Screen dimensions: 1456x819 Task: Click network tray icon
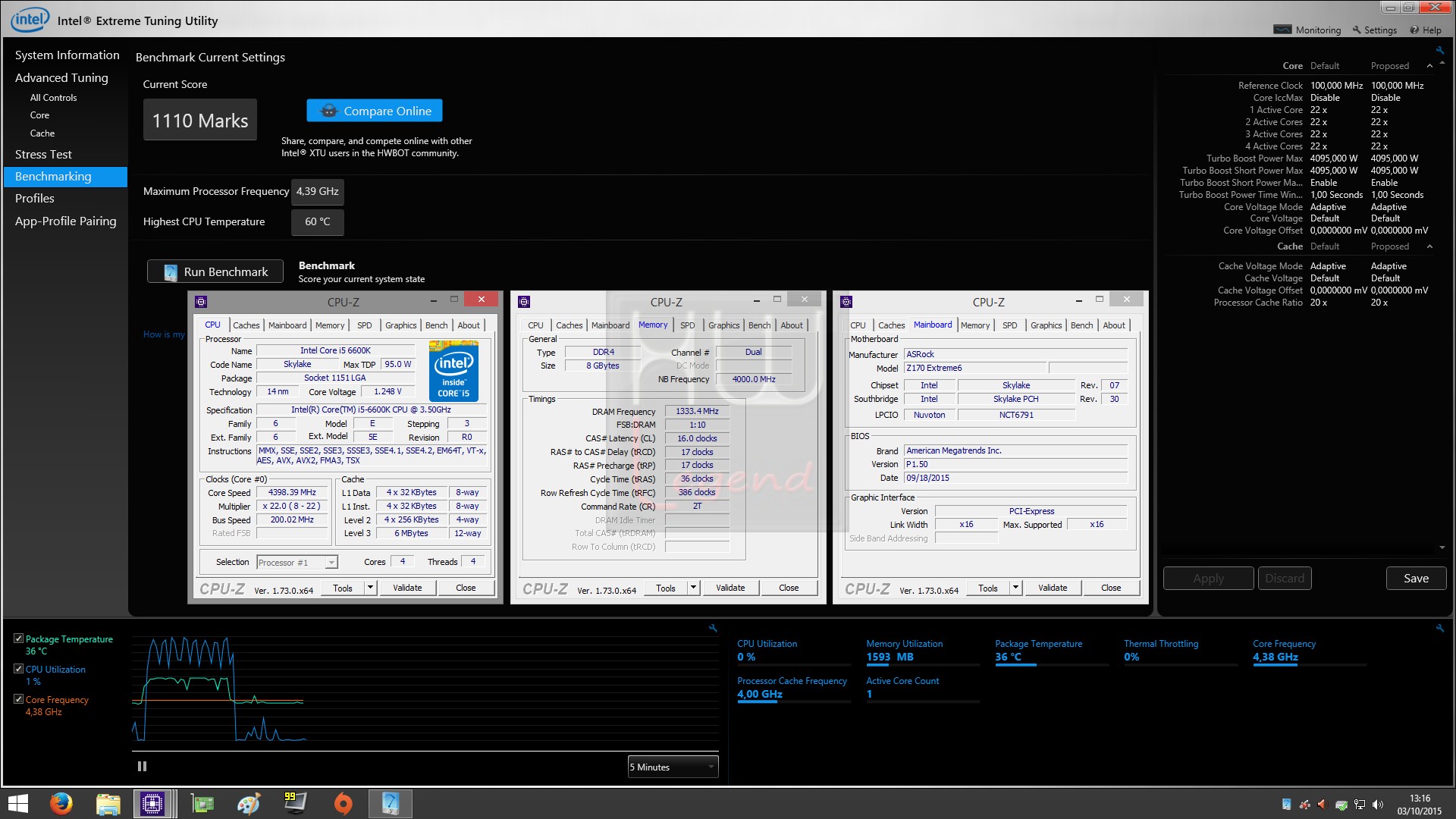(x=1360, y=805)
